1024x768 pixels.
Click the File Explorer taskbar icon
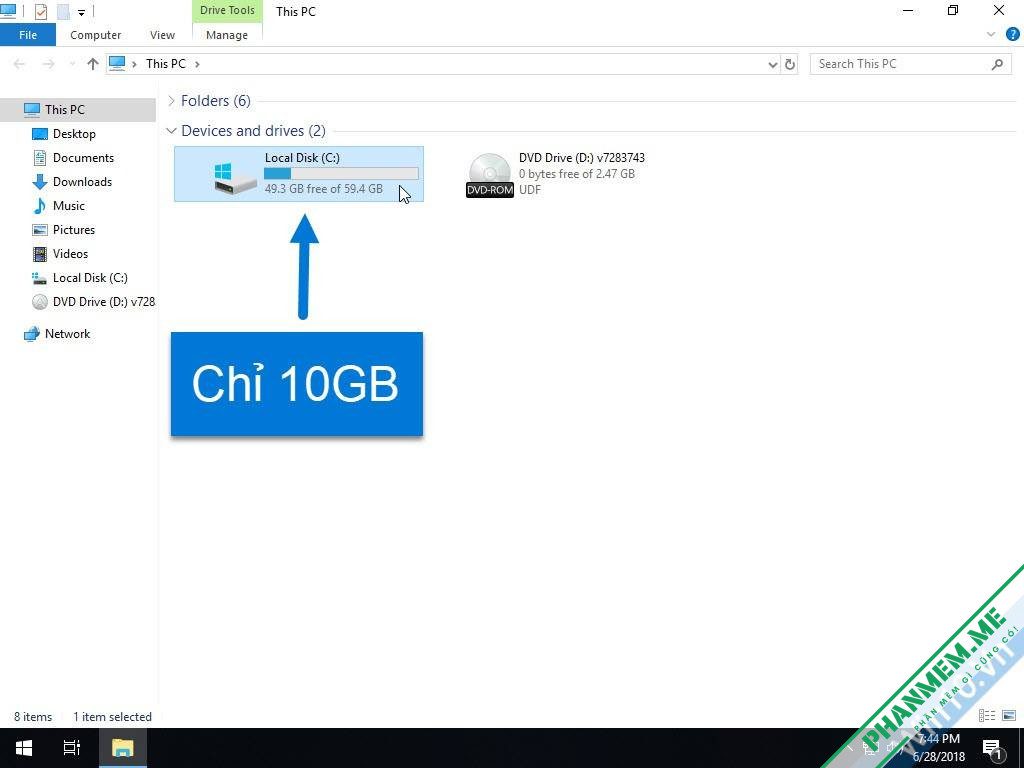123,748
